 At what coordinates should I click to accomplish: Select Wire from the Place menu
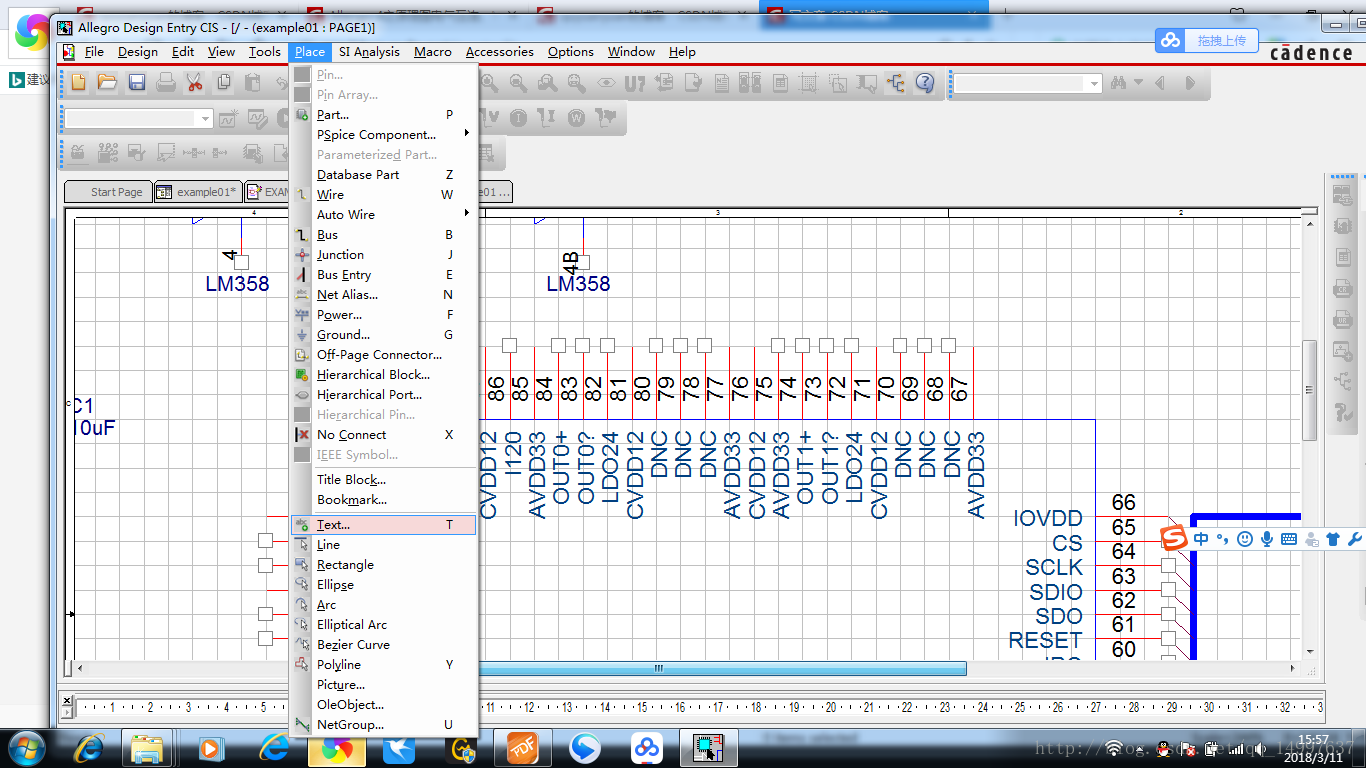pos(384,195)
